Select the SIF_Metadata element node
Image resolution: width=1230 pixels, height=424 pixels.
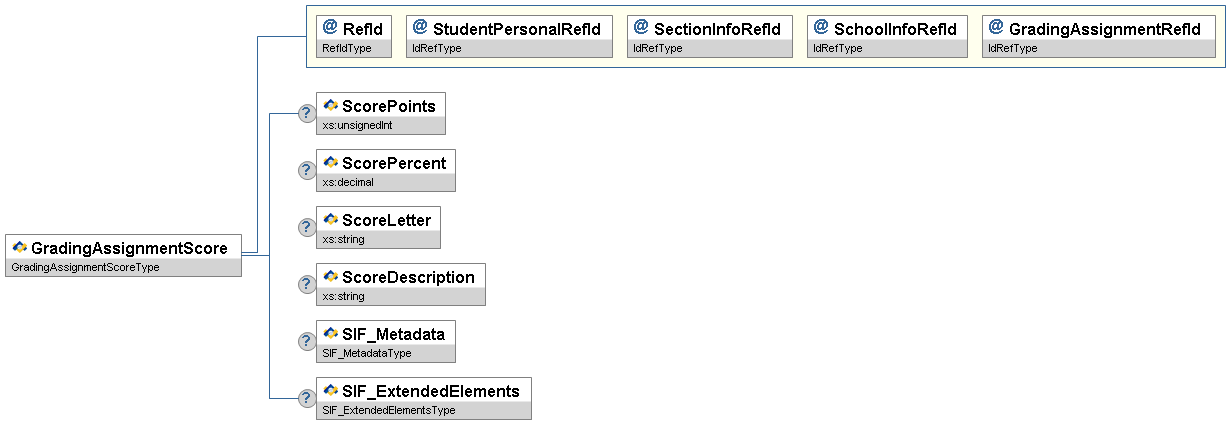click(393, 334)
